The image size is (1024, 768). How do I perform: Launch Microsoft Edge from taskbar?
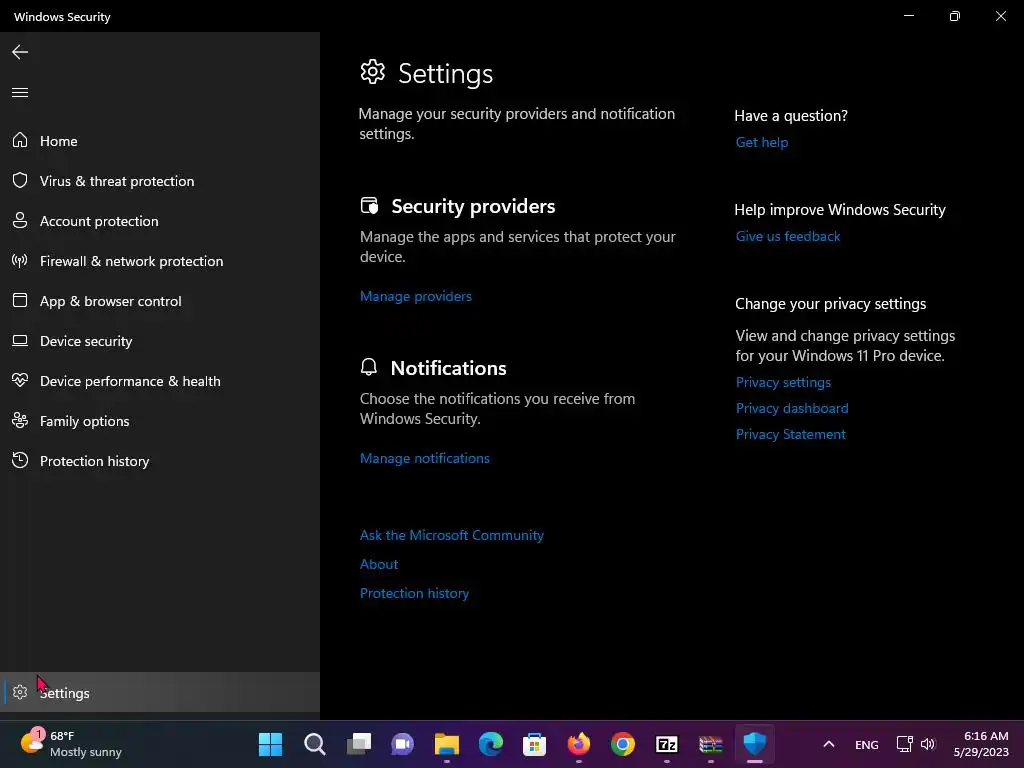(490, 744)
